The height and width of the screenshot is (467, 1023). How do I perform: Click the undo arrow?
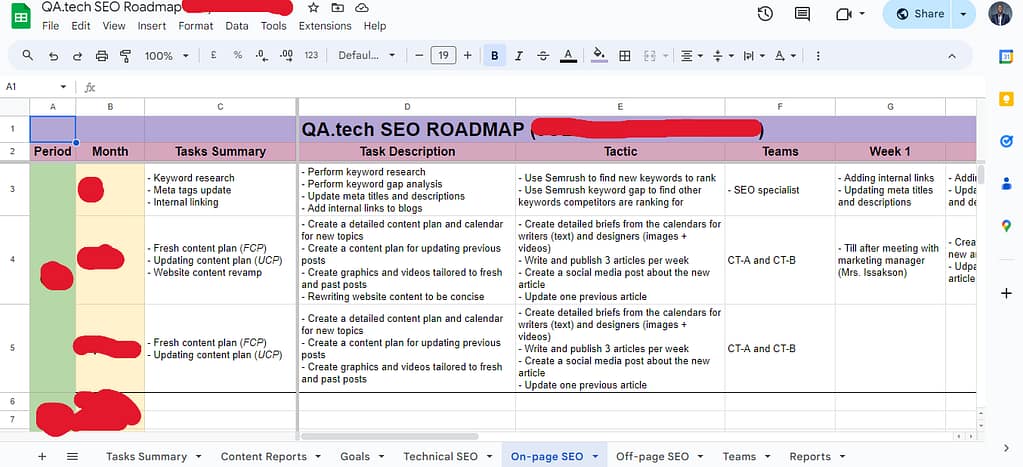click(x=53, y=56)
